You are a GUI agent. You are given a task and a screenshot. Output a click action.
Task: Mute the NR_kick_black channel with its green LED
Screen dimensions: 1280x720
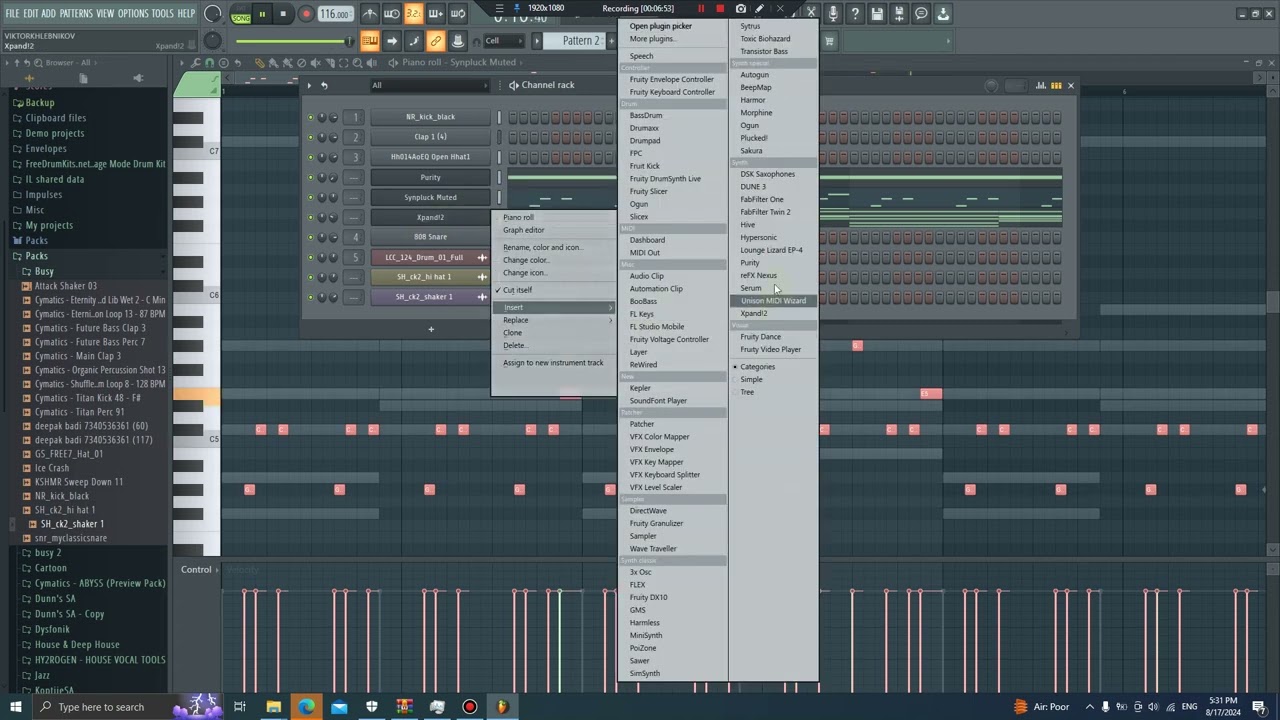point(311,117)
